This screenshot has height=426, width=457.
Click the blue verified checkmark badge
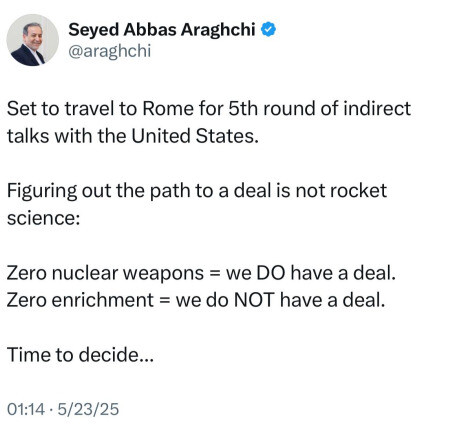[x=268, y=29]
